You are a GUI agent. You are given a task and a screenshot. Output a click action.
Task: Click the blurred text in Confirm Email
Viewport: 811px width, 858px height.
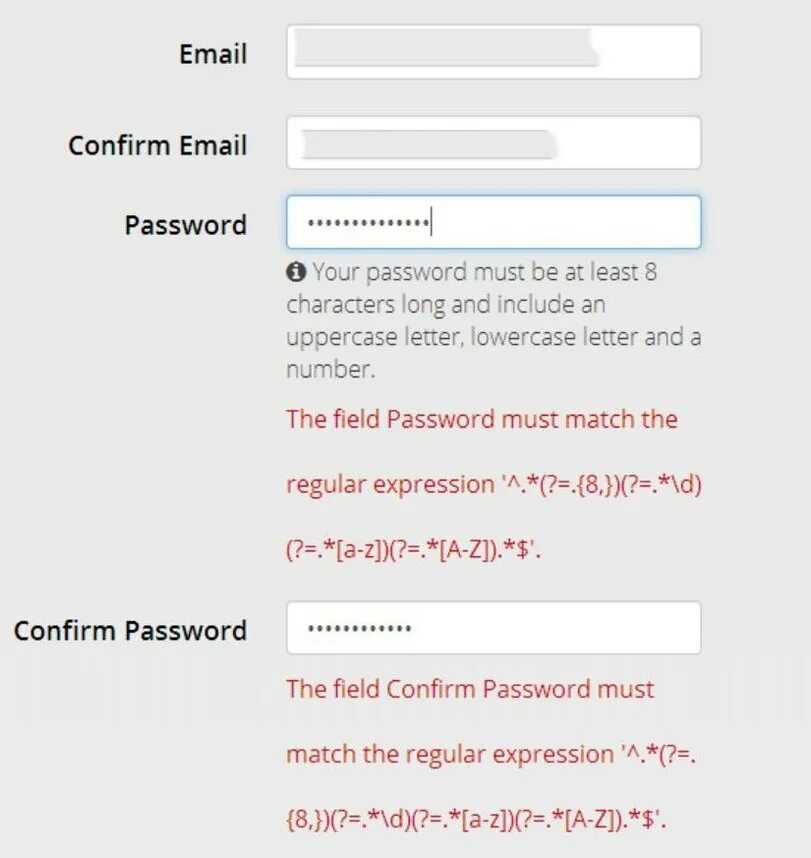click(425, 143)
